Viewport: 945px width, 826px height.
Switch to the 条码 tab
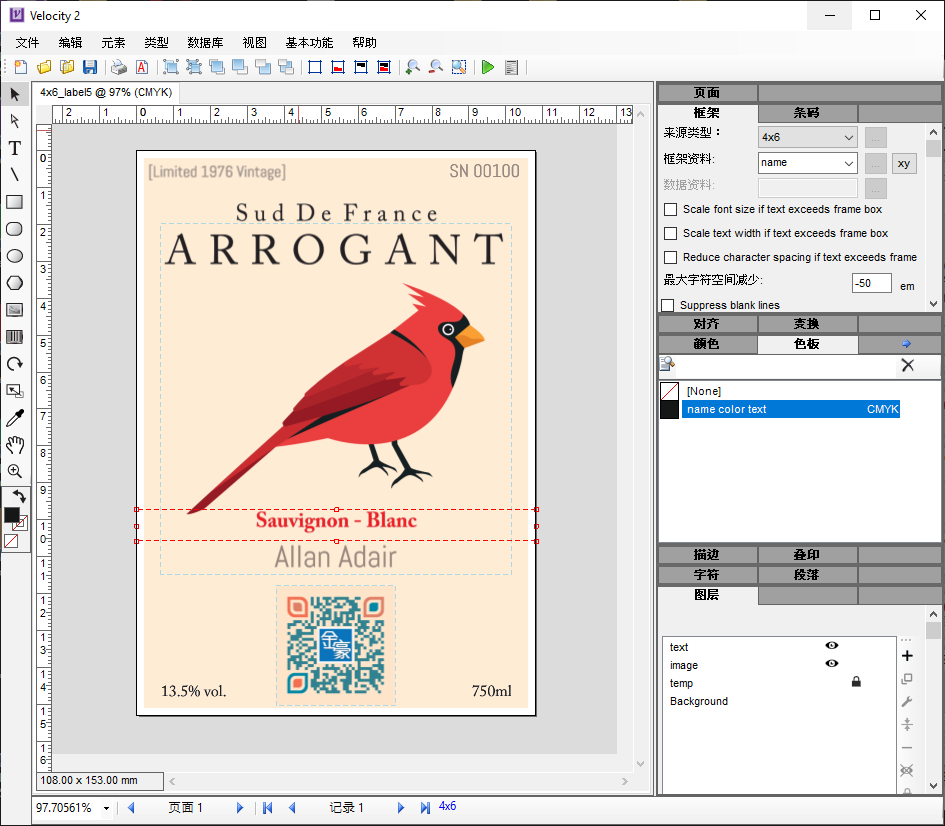(807, 113)
